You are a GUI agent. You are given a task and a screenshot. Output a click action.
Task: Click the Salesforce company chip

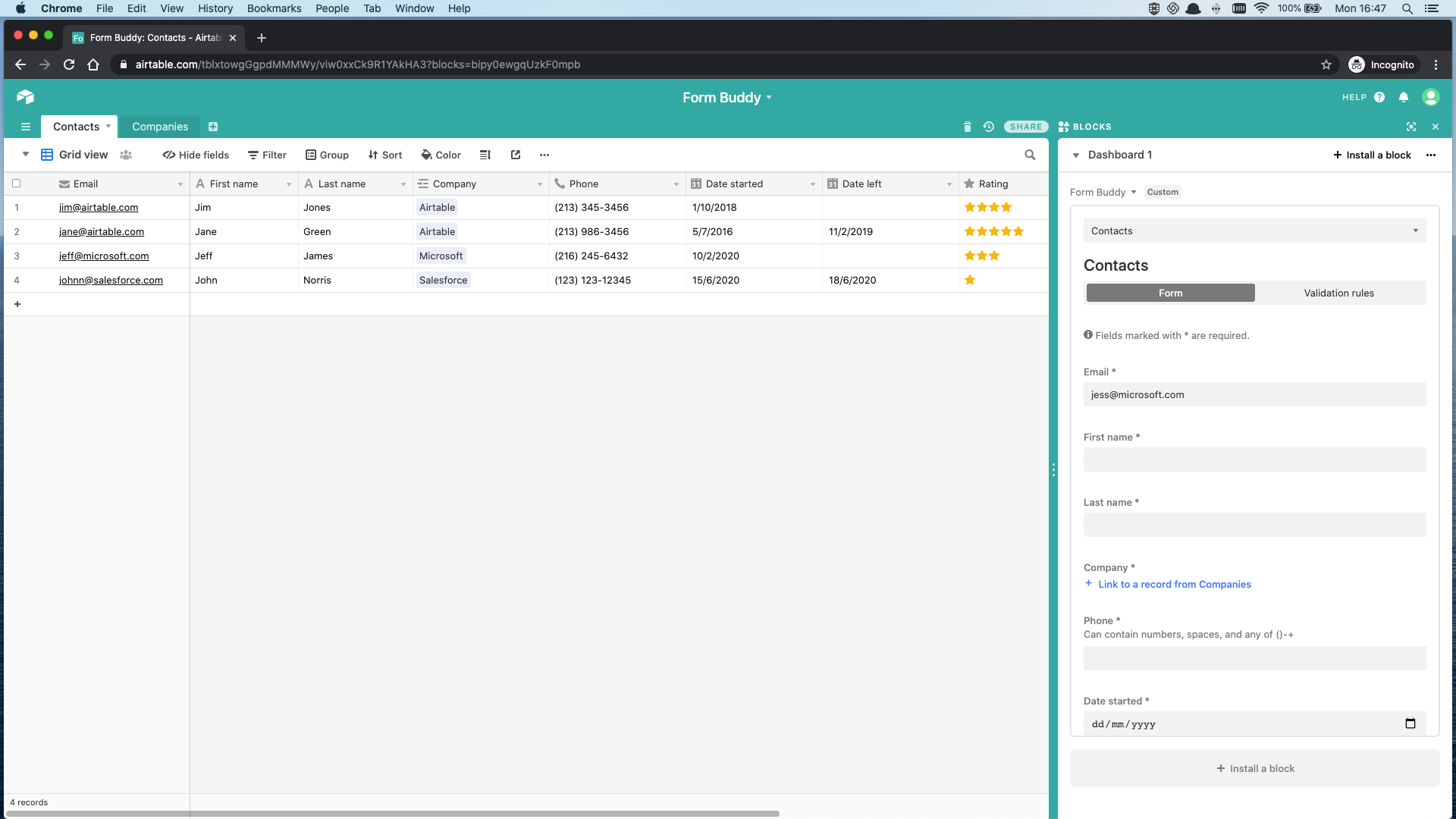tap(443, 280)
